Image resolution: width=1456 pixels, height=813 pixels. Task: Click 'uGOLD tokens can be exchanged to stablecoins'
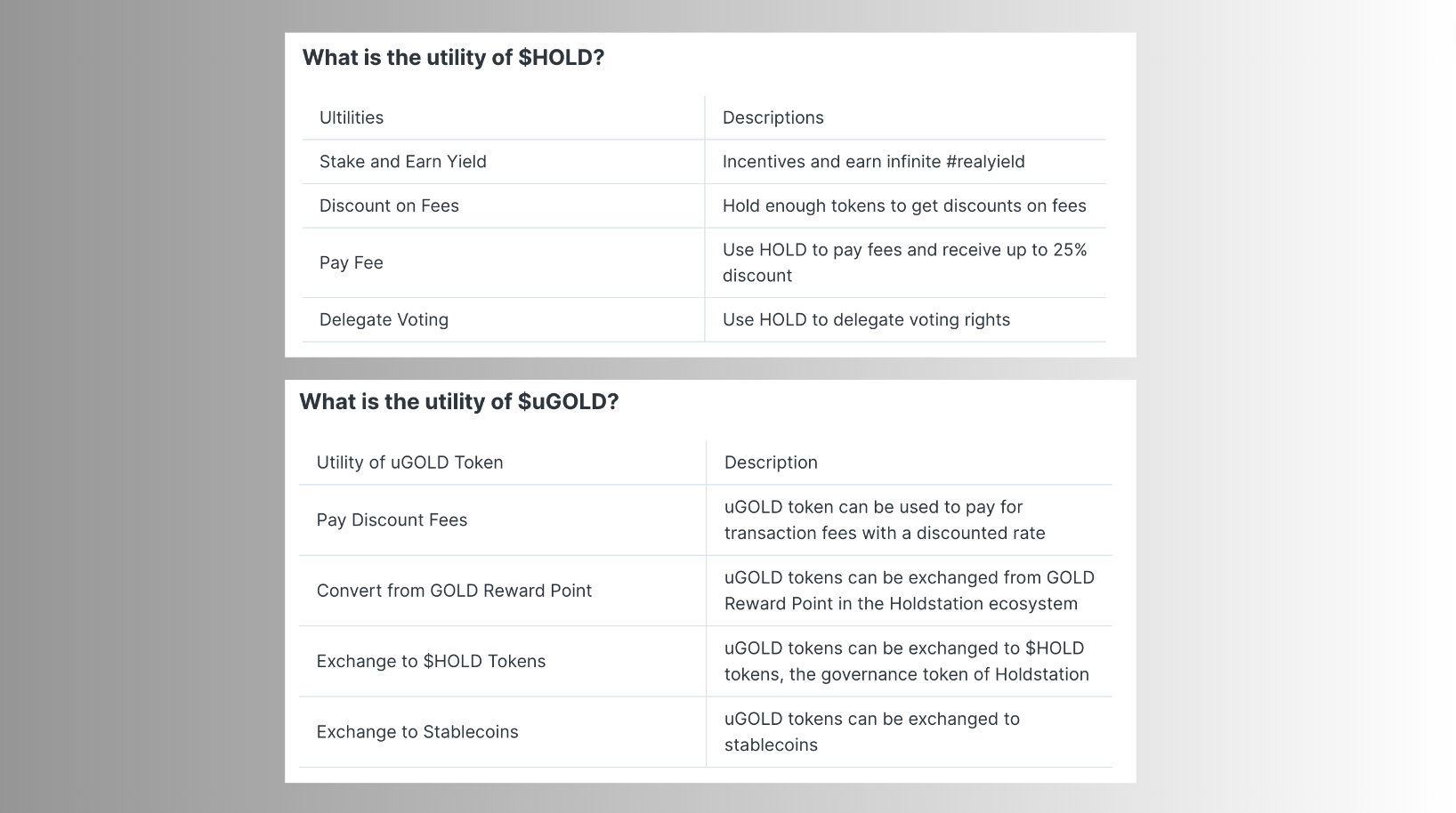pyautogui.click(x=872, y=732)
